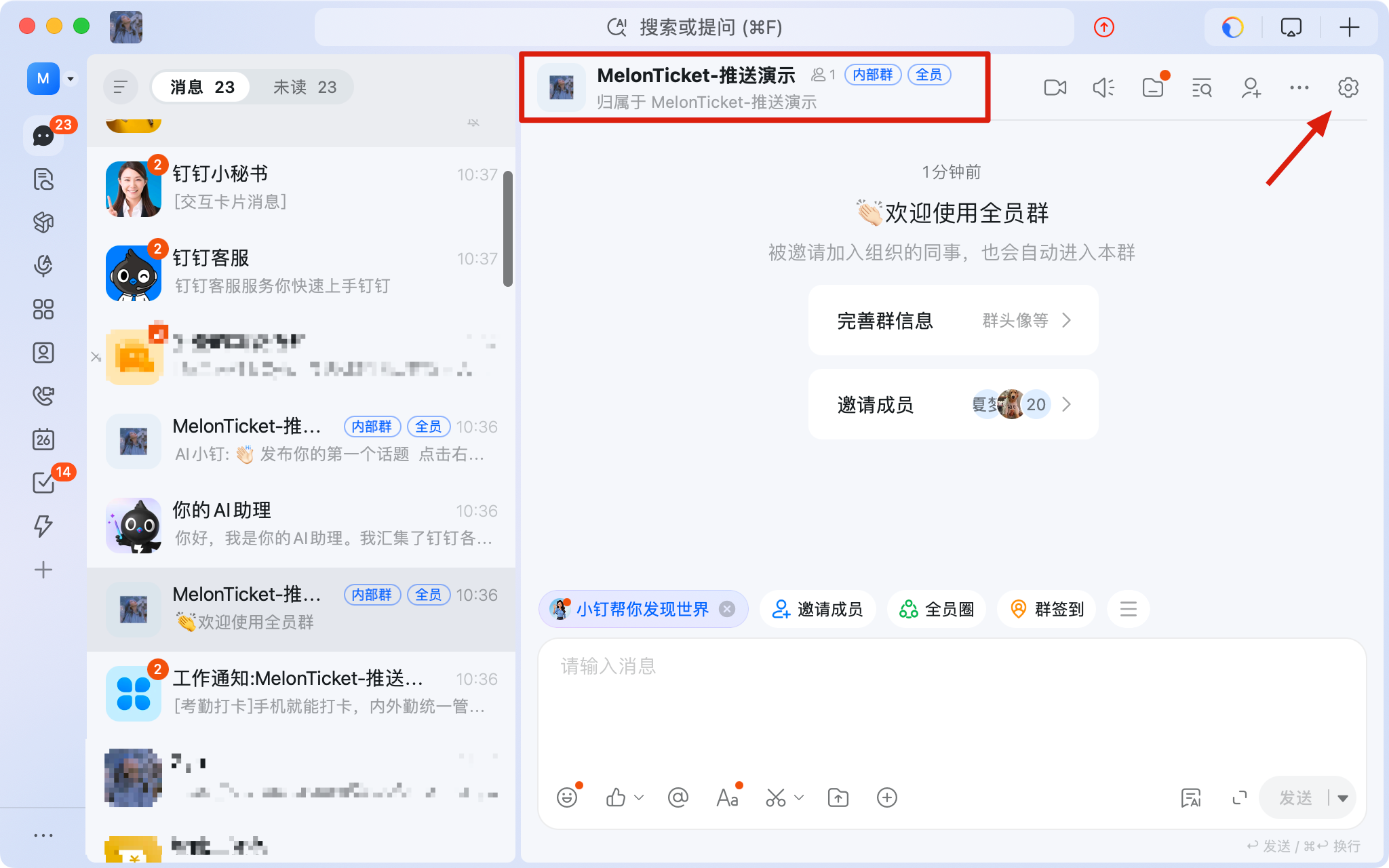The width and height of the screenshot is (1389, 868).
Task: Open the four-squares Workbench icon in sidebar
Action: (43, 309)
